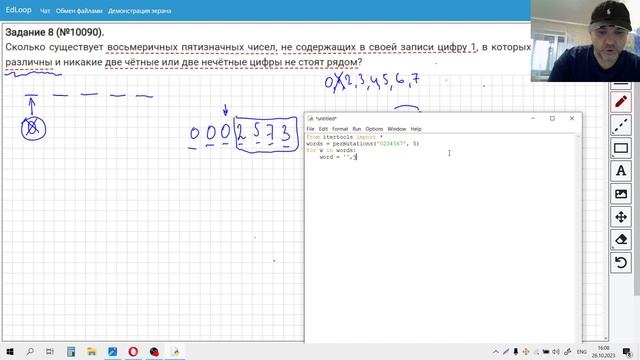Open the Edit menu in IDLE

click(323, 129)
